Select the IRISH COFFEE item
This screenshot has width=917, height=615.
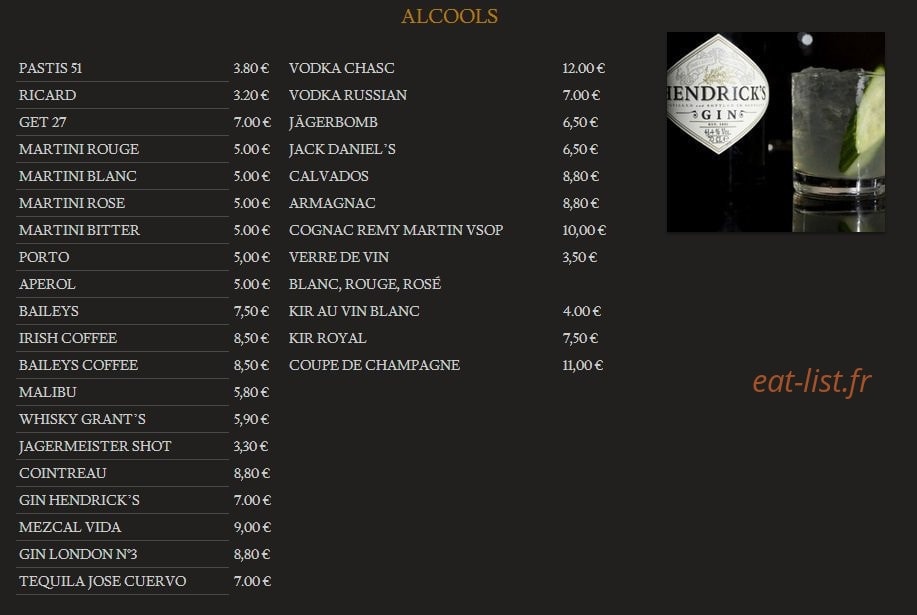pos(68,338)
